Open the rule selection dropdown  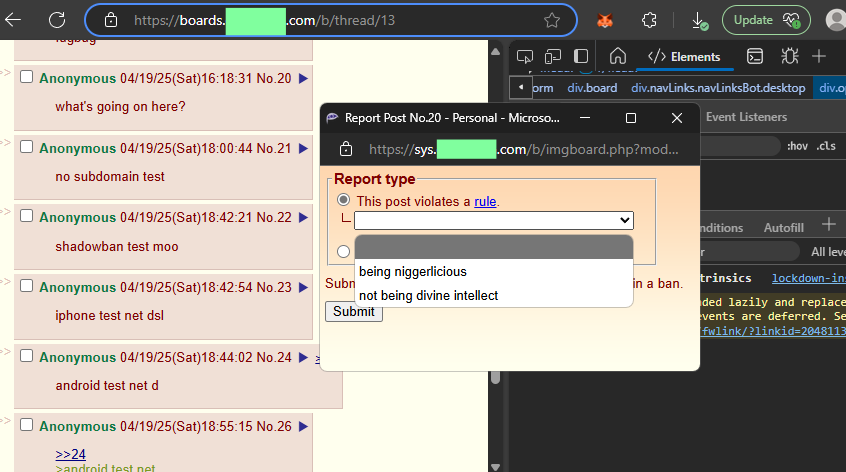(494, 220)
